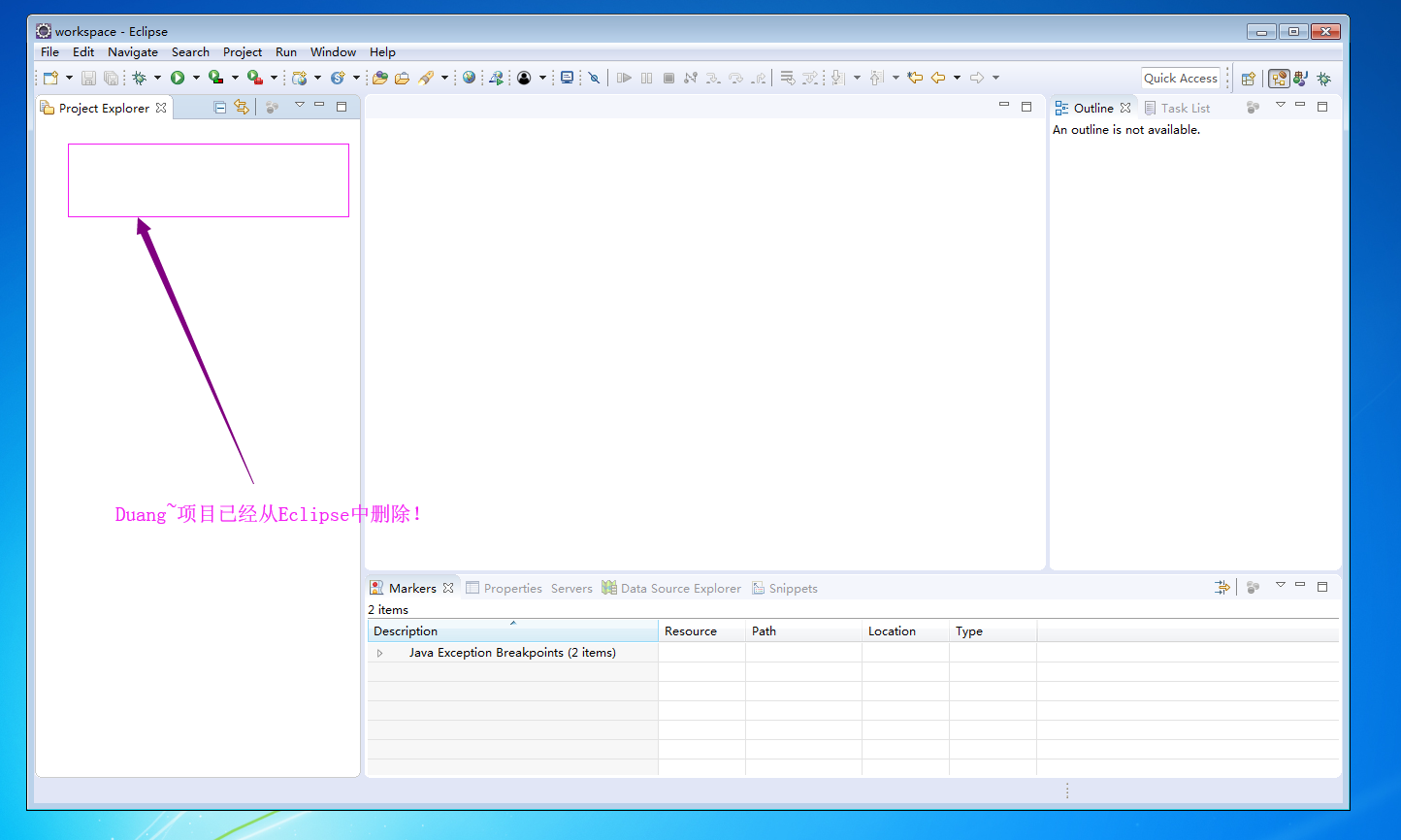Click the Step Return icon

(758, 78)
